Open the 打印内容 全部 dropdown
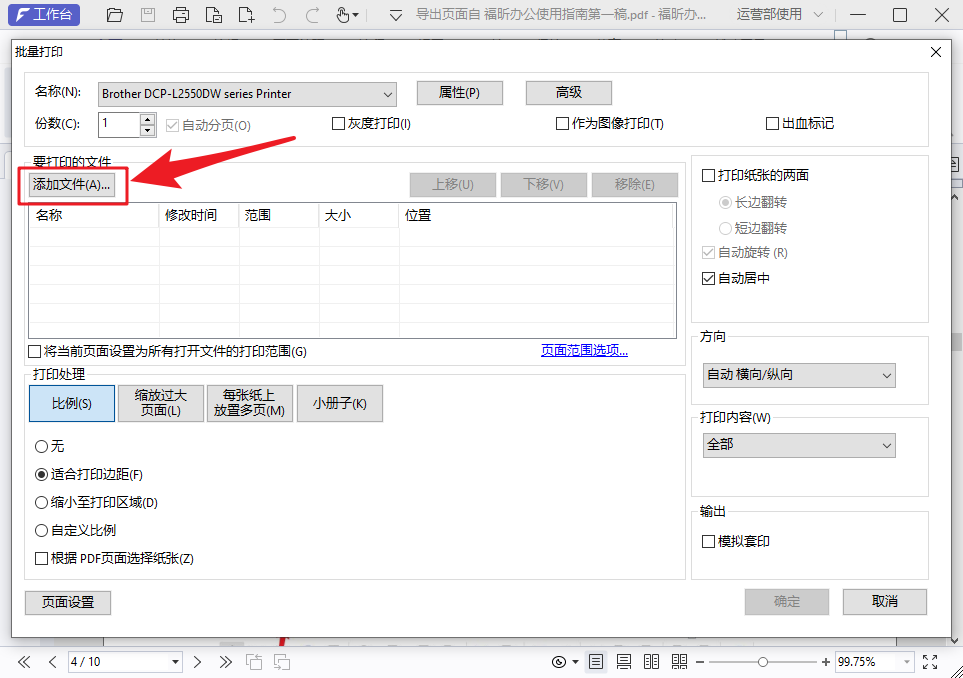This screenshot has width=963, height=678. click(x=799, y=445)
